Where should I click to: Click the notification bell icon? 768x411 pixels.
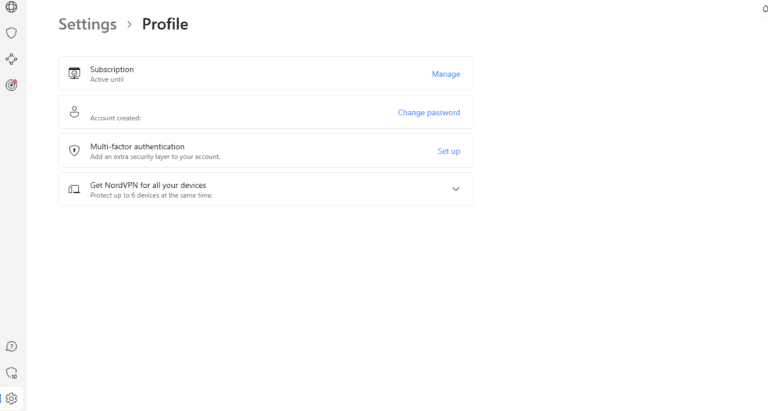[x=765, y=8]
